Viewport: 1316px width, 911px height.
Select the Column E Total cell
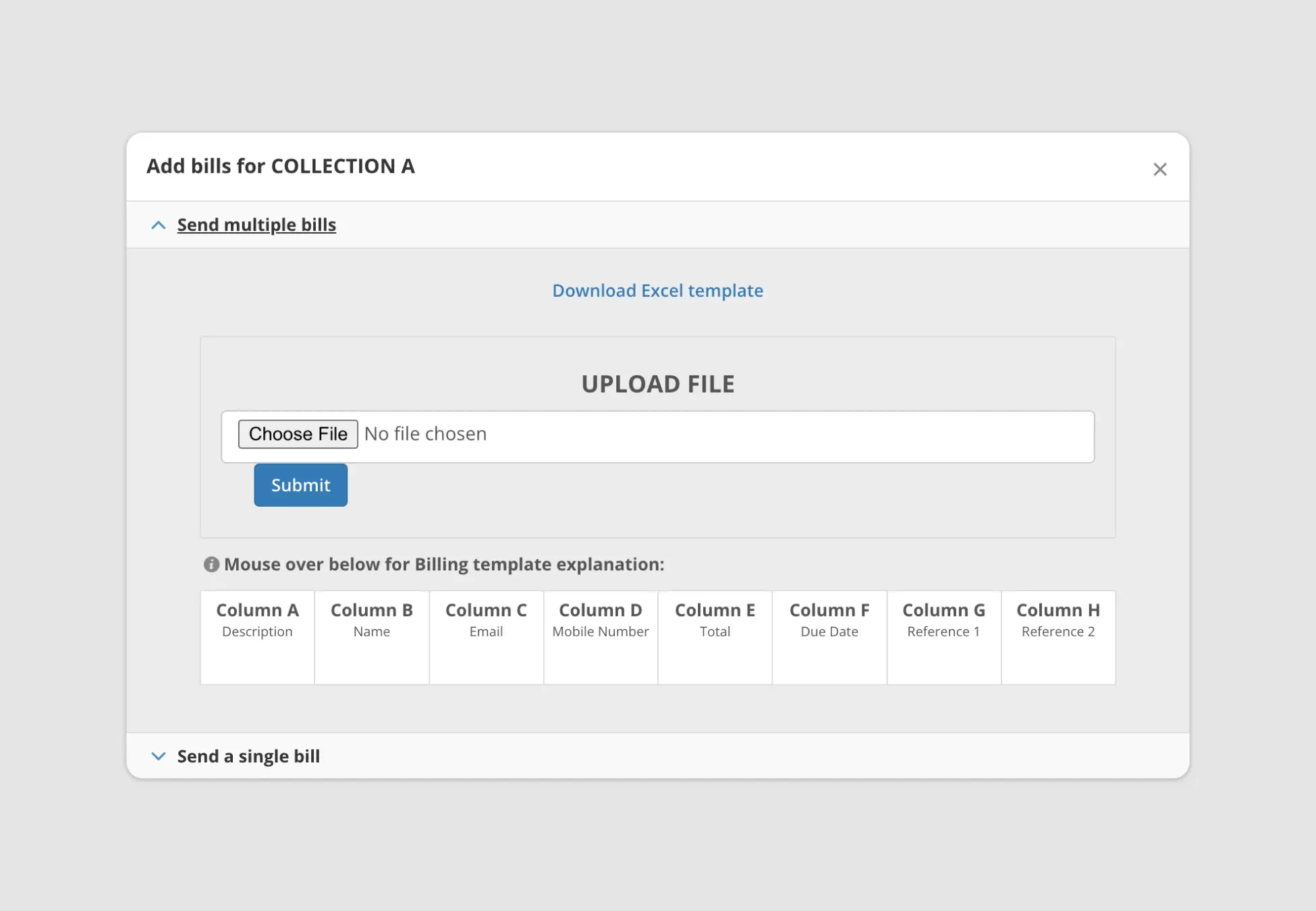click(x=715, y=638)
